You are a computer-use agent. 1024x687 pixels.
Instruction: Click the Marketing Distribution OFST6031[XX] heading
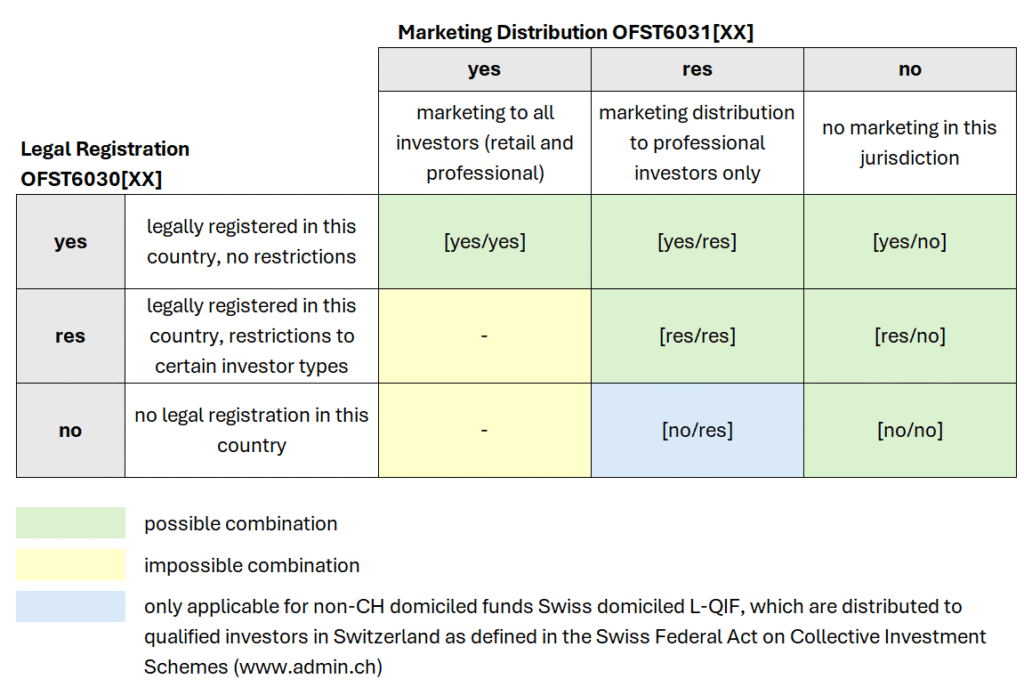point(575,32)
